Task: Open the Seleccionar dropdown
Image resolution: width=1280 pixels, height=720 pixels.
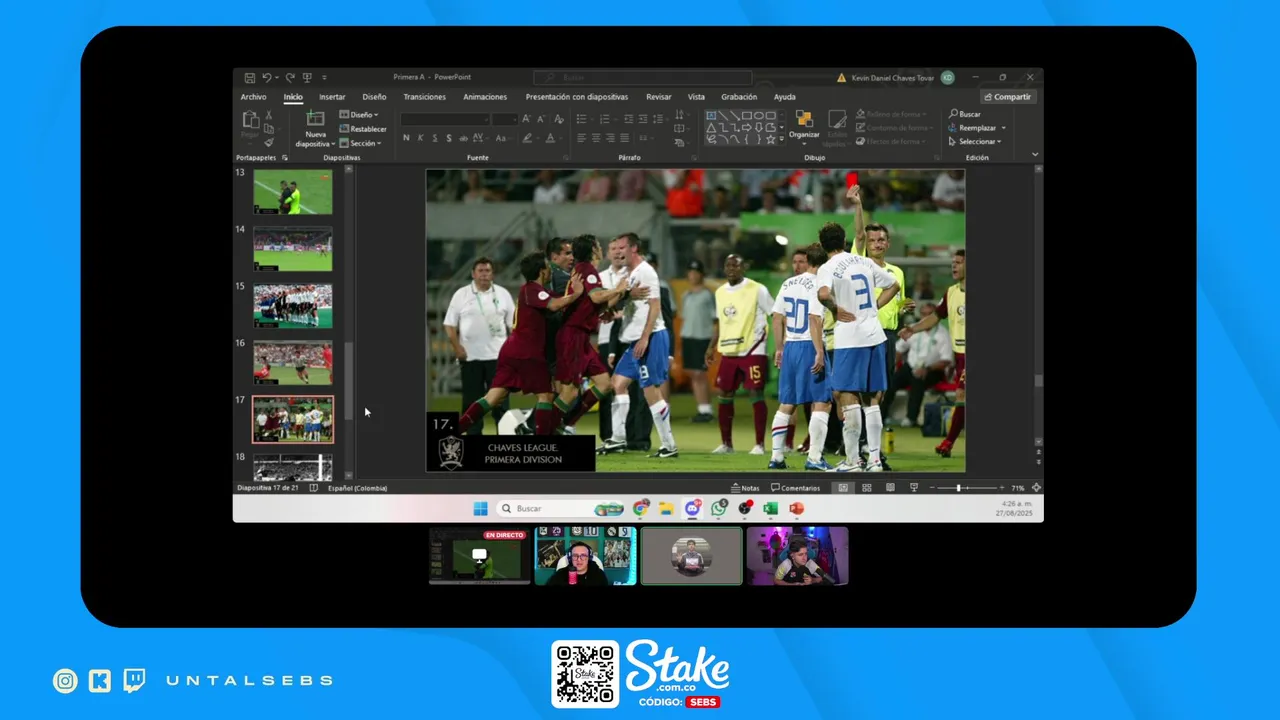Action: (x=976, y=142)
